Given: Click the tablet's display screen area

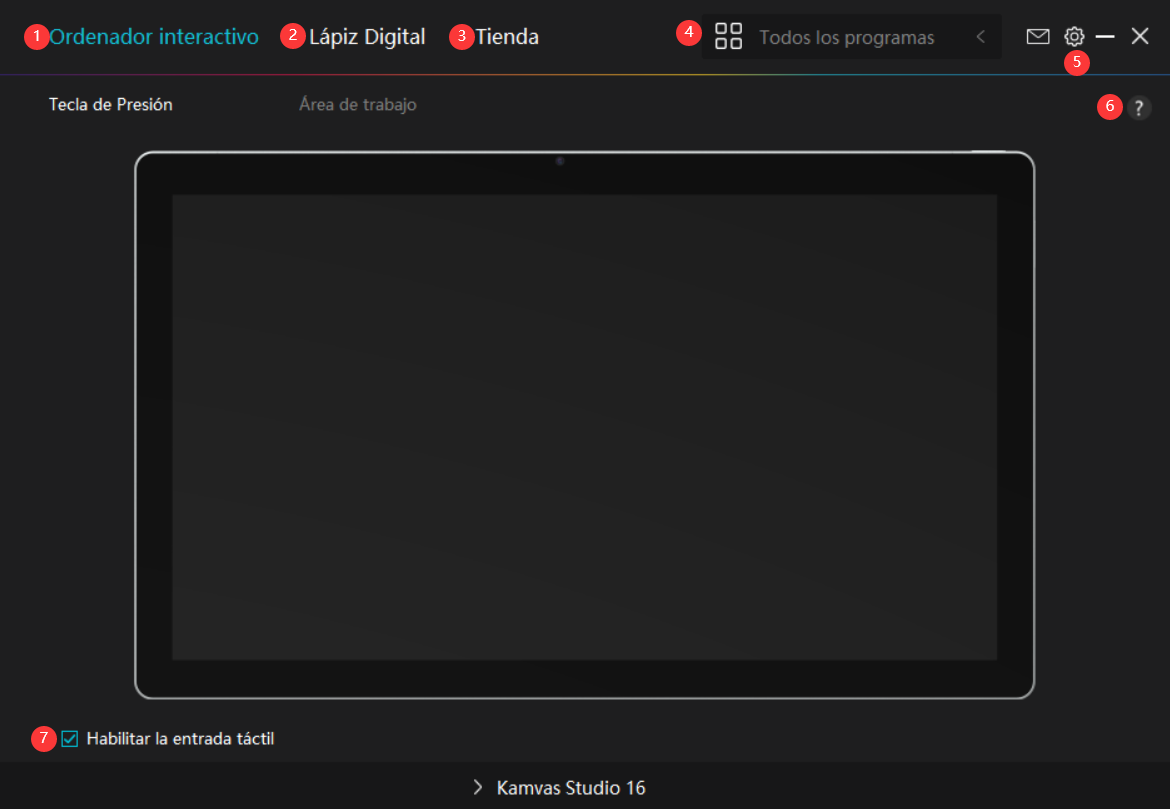Looking at the screenshot, I should (584, 427).
